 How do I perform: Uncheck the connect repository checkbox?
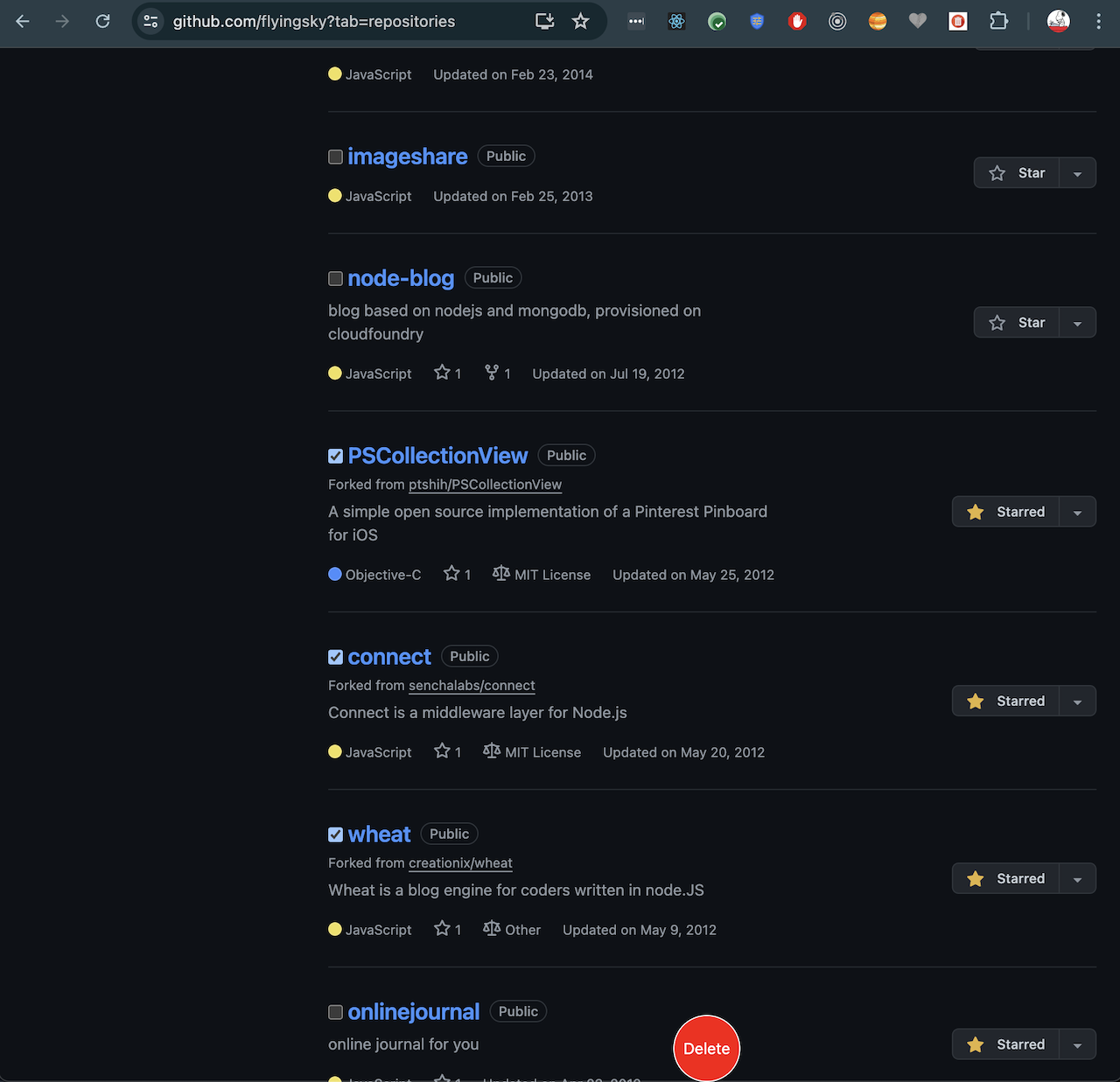tap(335, 658)
